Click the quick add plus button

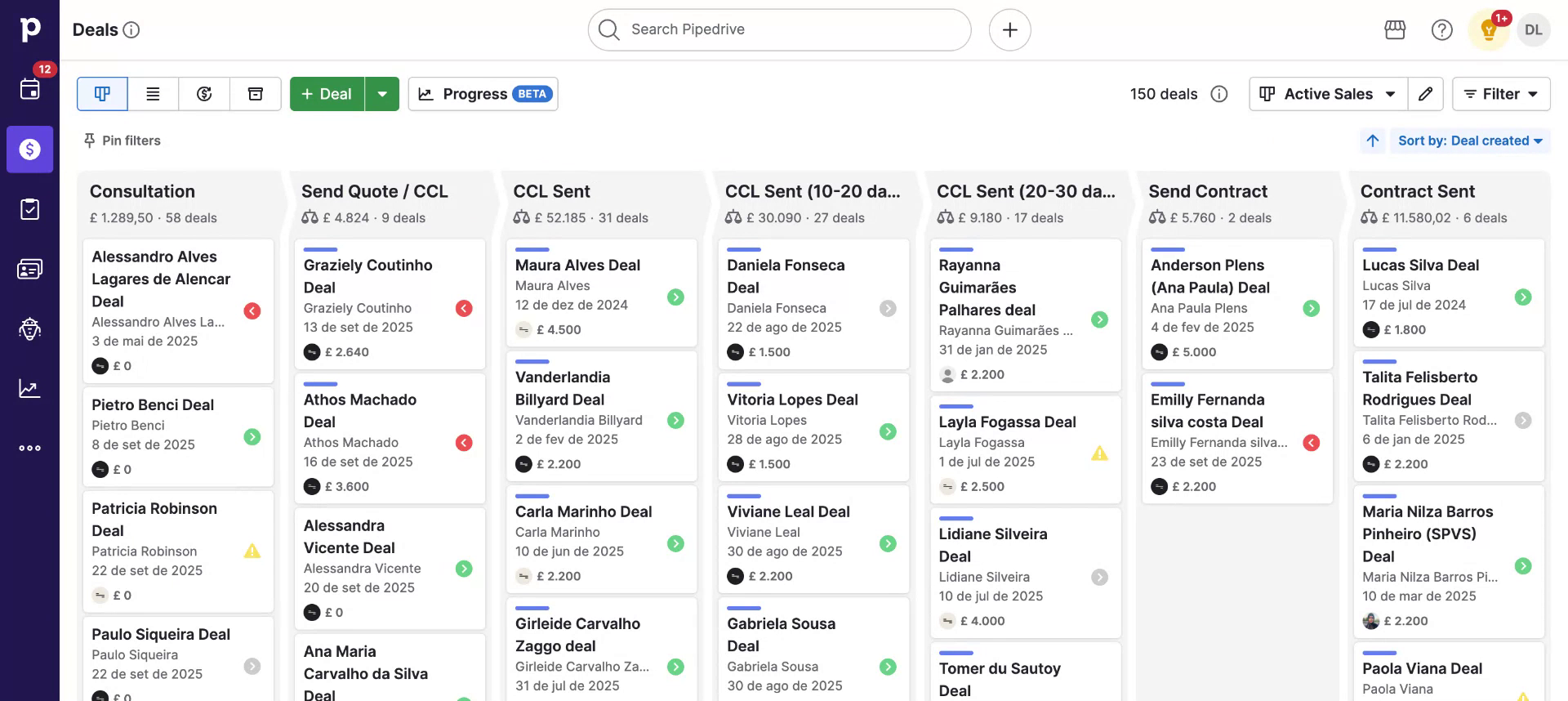[1009, 29]
